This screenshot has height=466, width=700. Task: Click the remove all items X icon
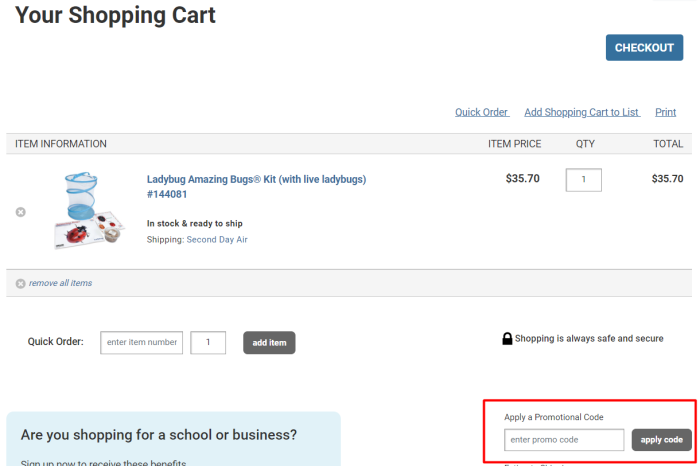tap(21, 283)
